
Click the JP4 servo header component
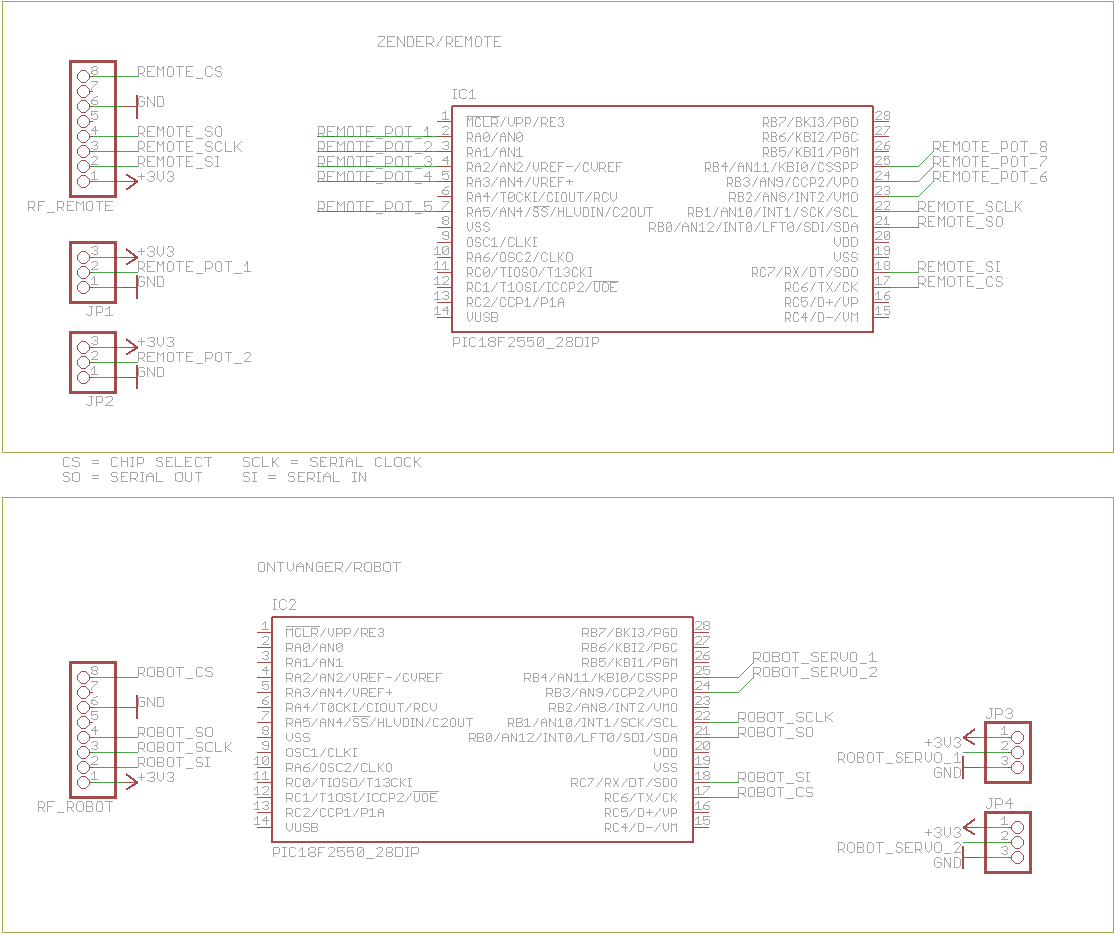pyautogui.click(x=1007, y=842)
